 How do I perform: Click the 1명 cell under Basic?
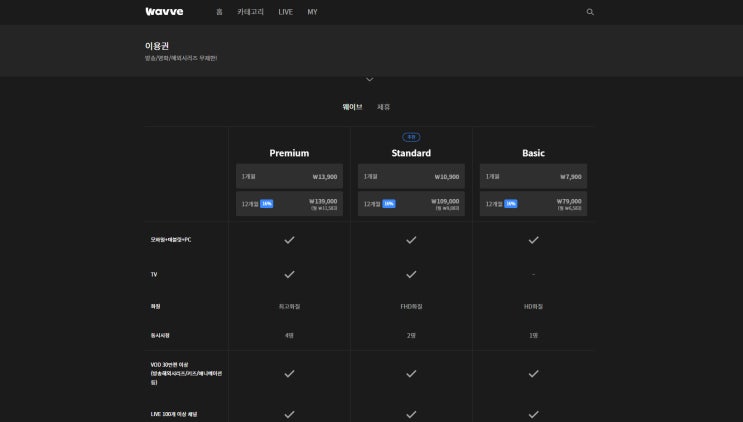[534, 335]
